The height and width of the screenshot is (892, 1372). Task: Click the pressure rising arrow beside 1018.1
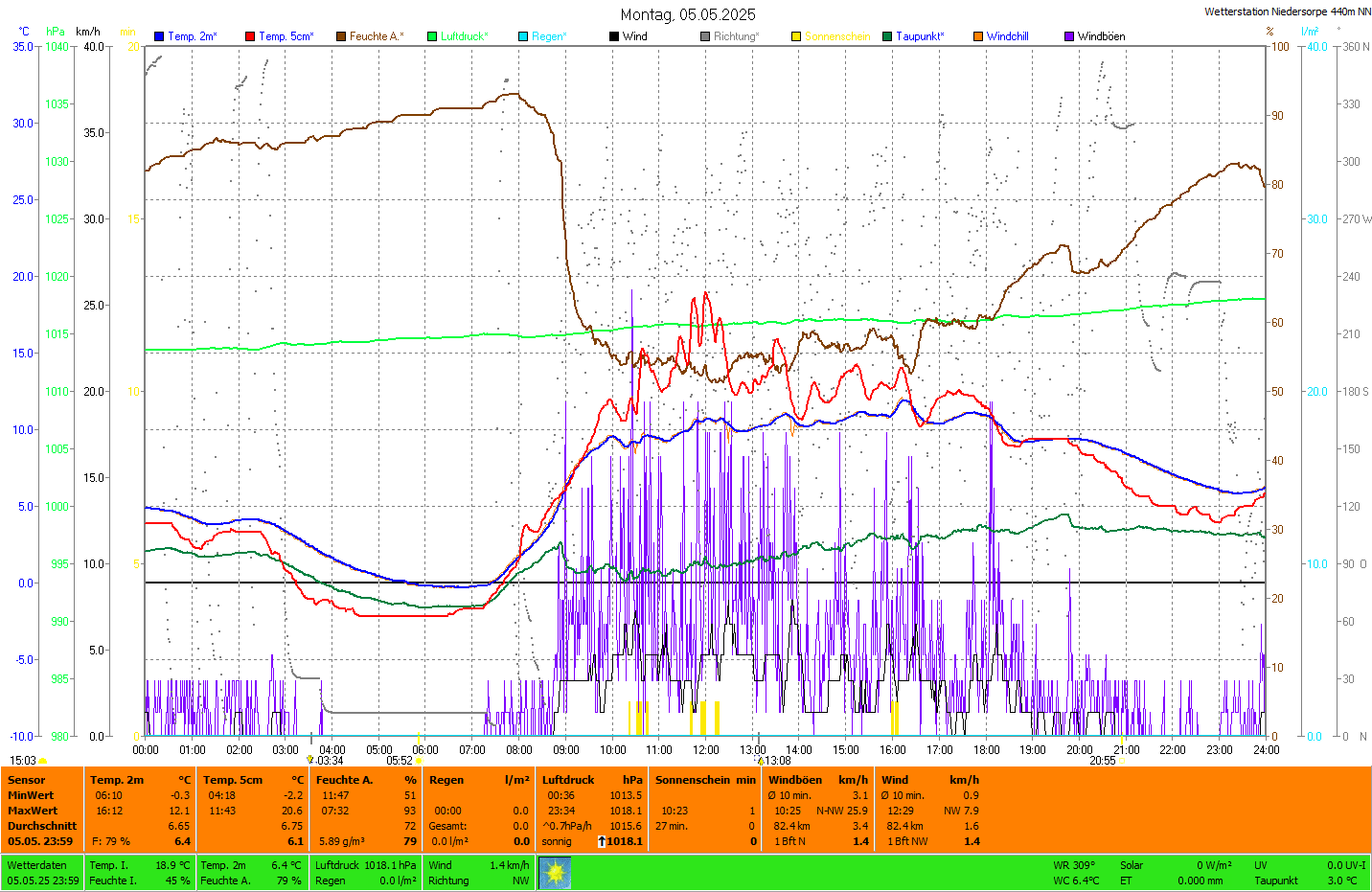[x=602, y=841]
